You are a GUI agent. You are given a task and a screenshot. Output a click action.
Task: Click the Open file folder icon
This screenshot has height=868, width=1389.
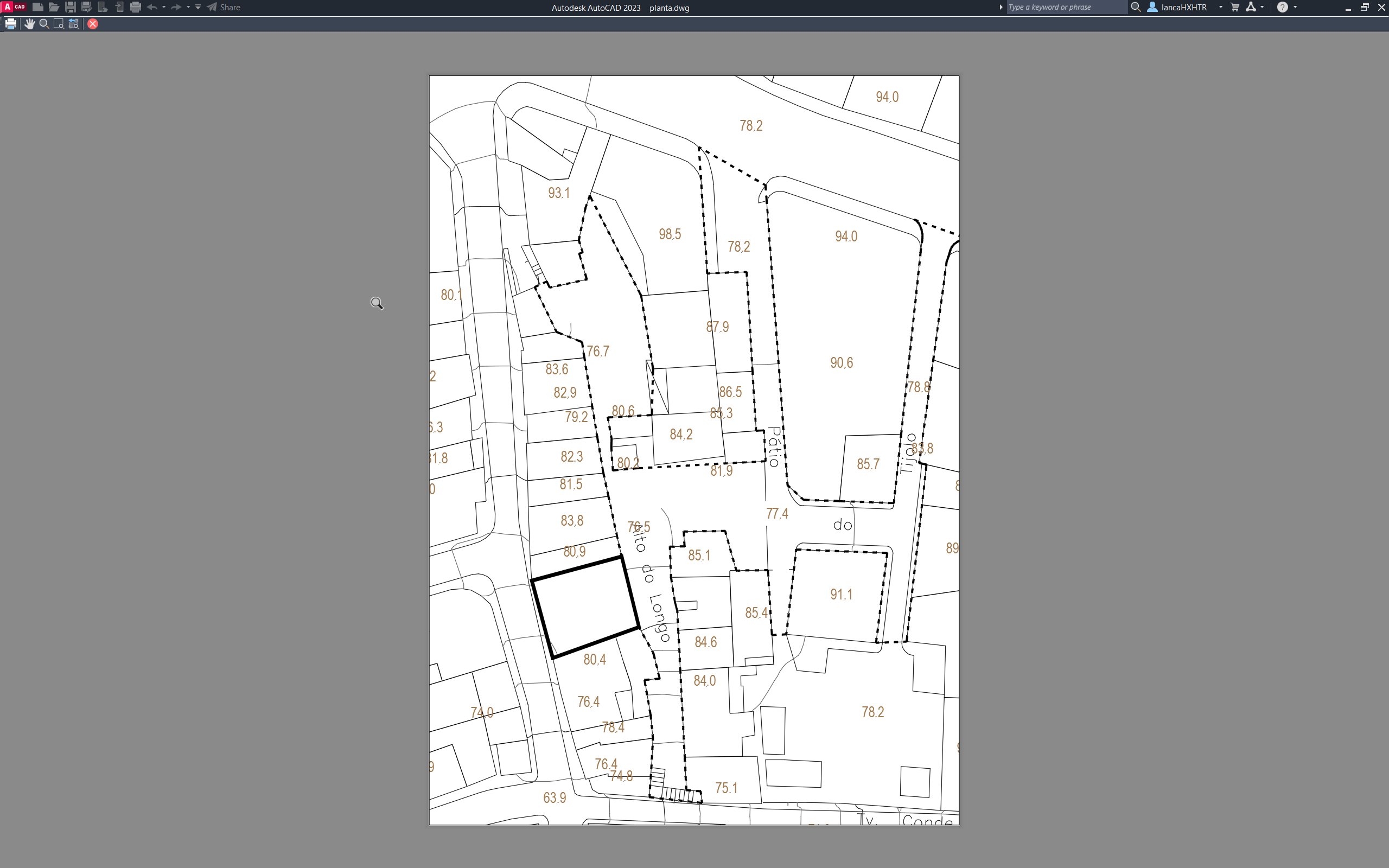[x=54, y=8]
